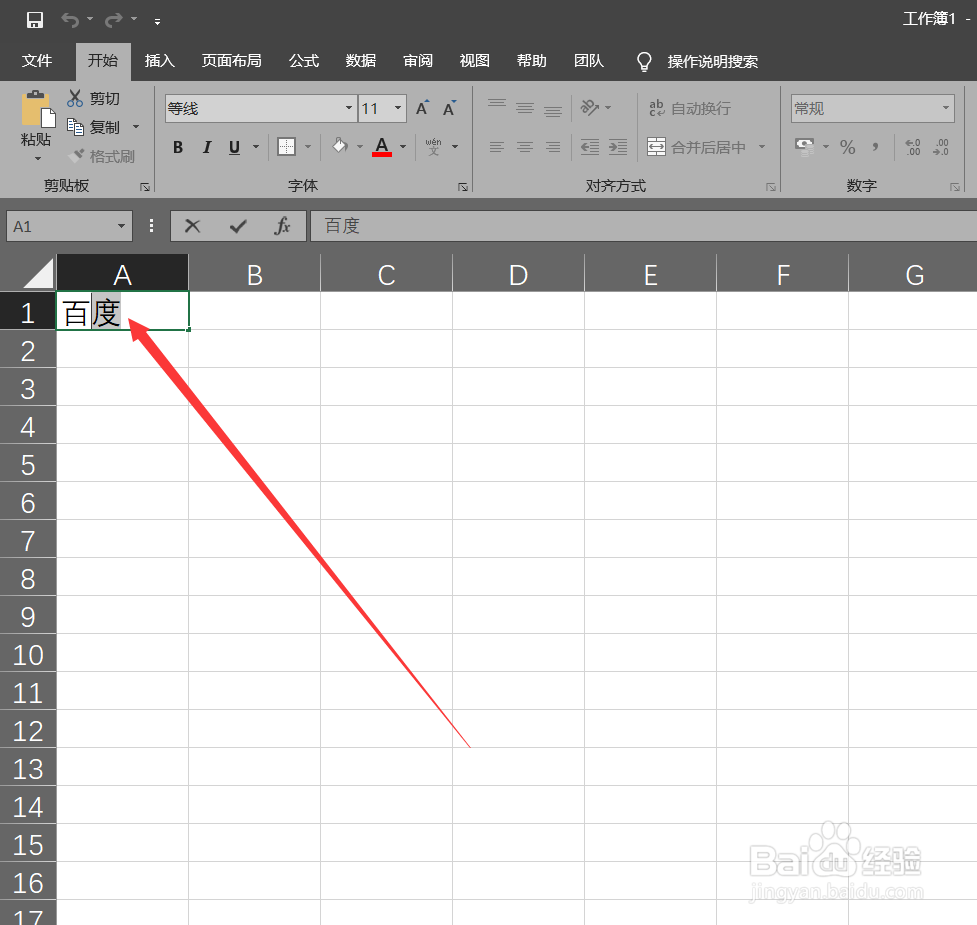Click the fx insert function icon
Screen dimensions: 977x925
[282, 226]
